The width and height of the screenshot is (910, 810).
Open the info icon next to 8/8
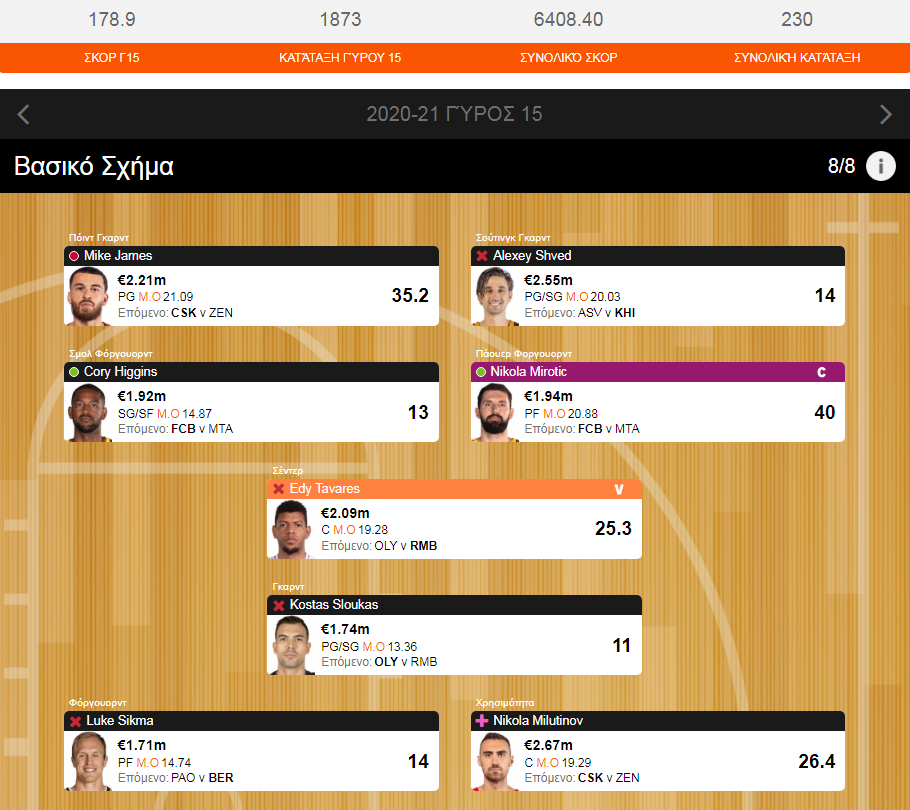point(880,167)
